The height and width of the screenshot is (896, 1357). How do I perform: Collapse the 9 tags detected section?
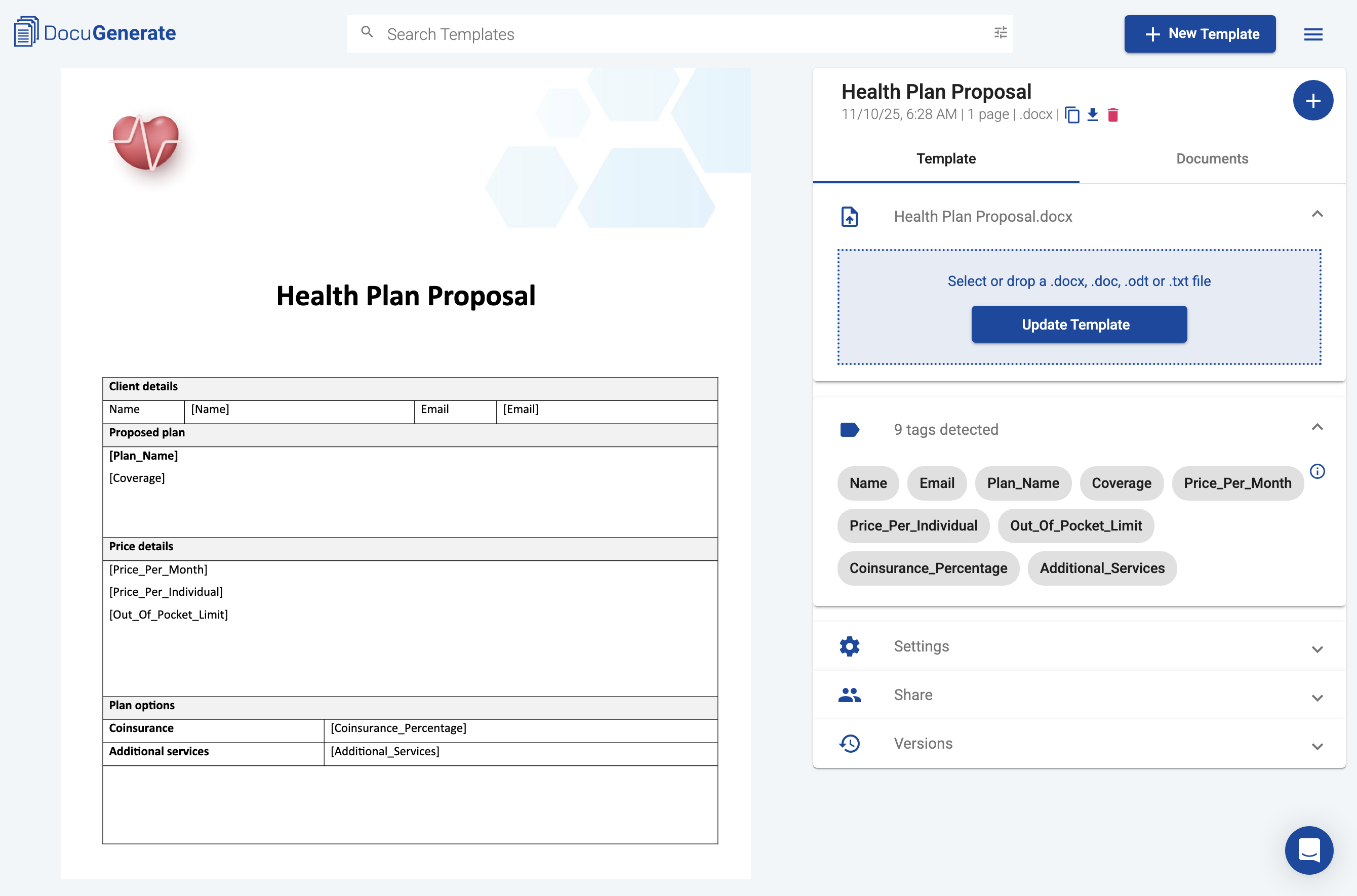(1318, 427)
